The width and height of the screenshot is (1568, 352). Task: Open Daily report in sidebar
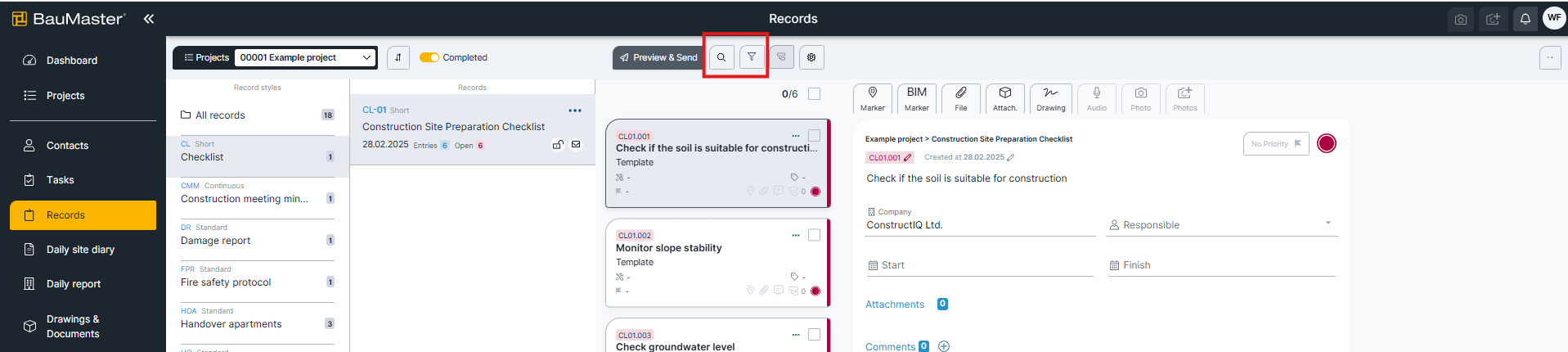point(83,284)
